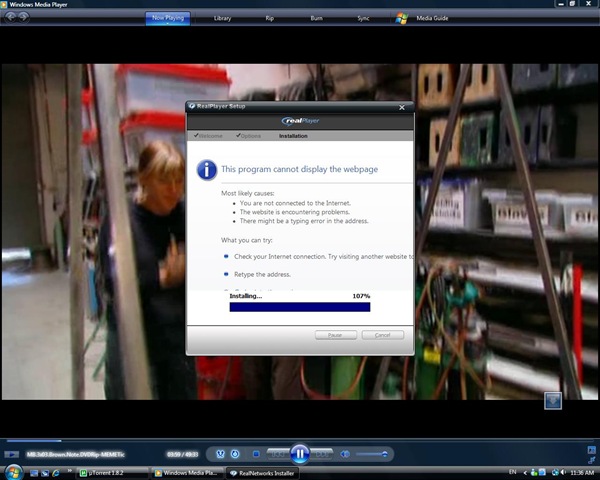Viewport: 600px width, 480px height.
Task: Mute the sound using the speaker icon
Action: [x=345, y=454]
